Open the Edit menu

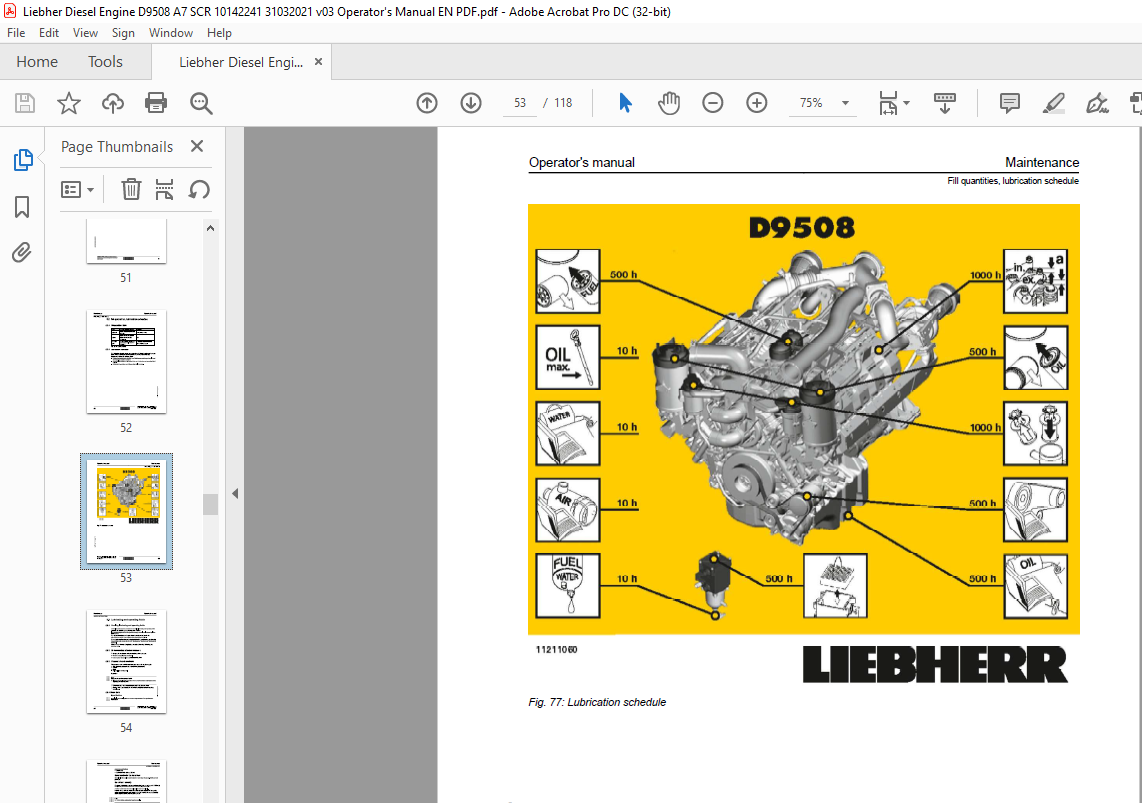pos(49,33)
